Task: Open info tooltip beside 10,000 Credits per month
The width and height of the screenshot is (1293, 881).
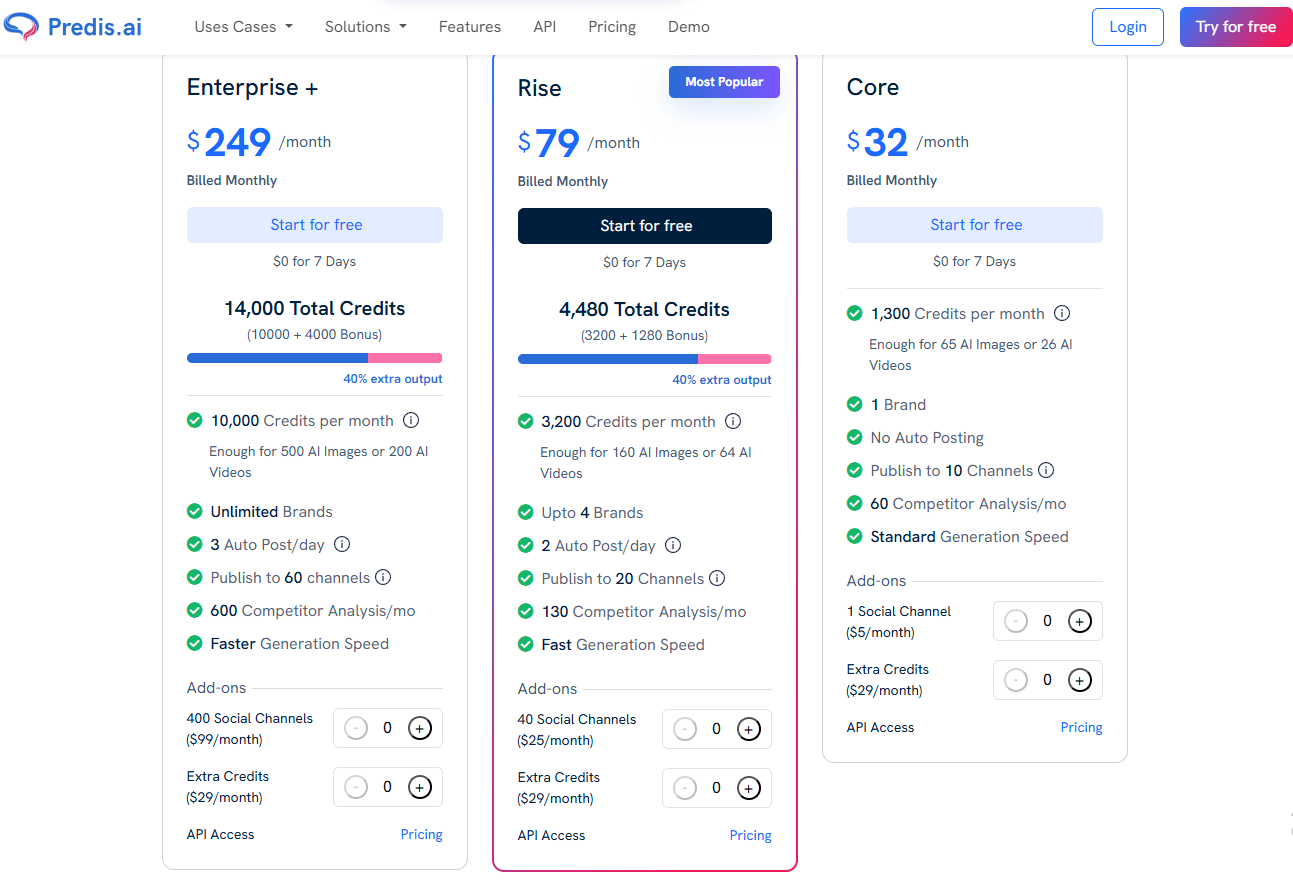Action: [x=411, y=420]
